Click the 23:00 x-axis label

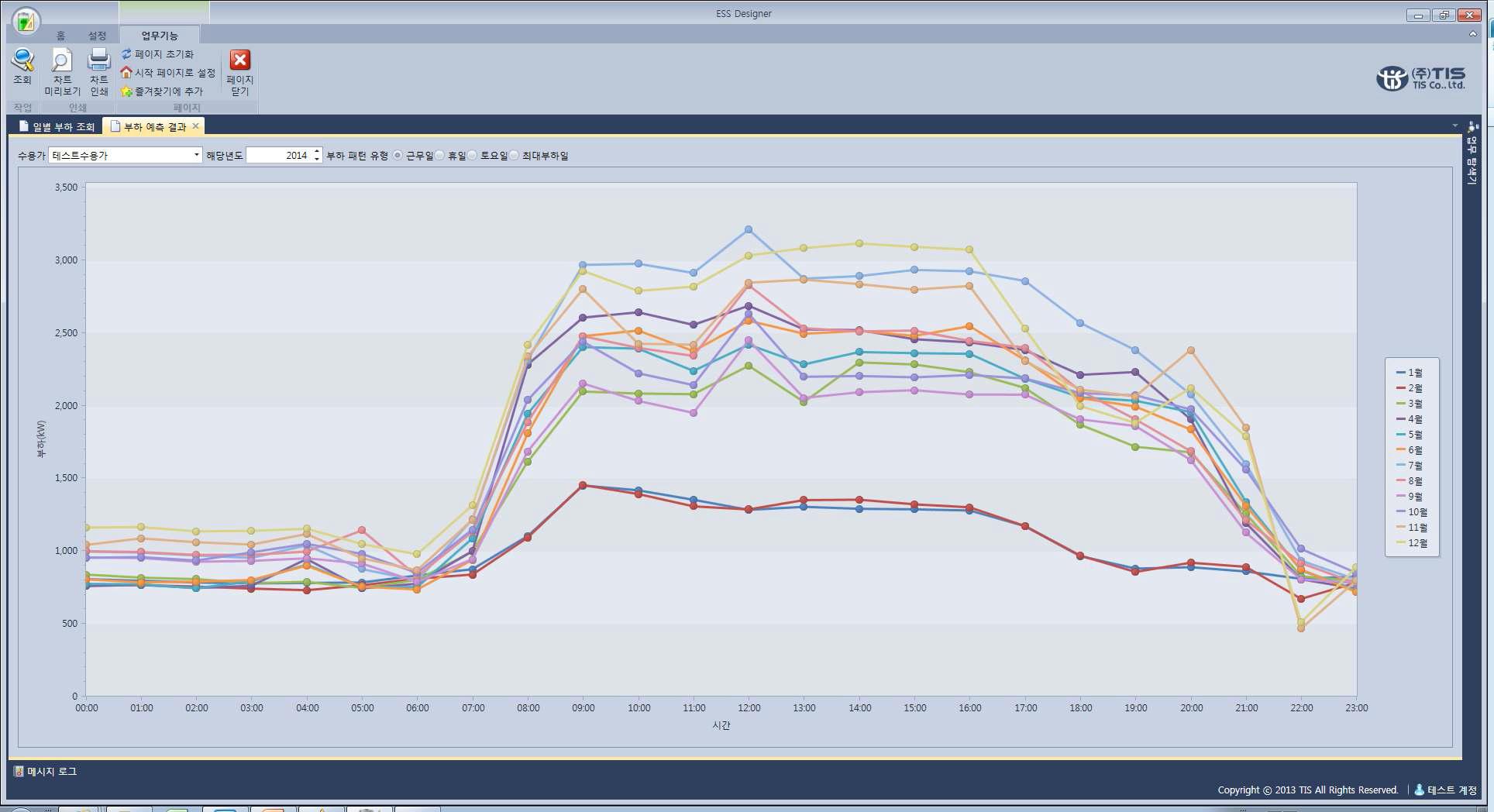click(x=1357, y=708)
